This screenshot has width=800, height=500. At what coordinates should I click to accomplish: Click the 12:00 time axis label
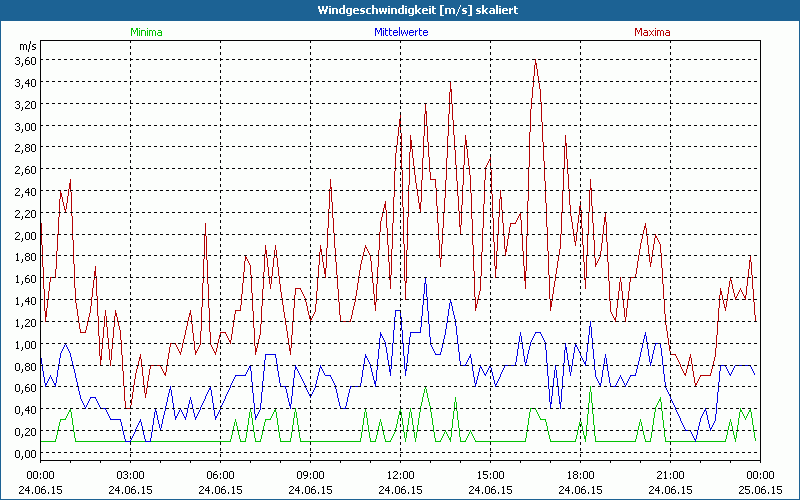(400, 475)
